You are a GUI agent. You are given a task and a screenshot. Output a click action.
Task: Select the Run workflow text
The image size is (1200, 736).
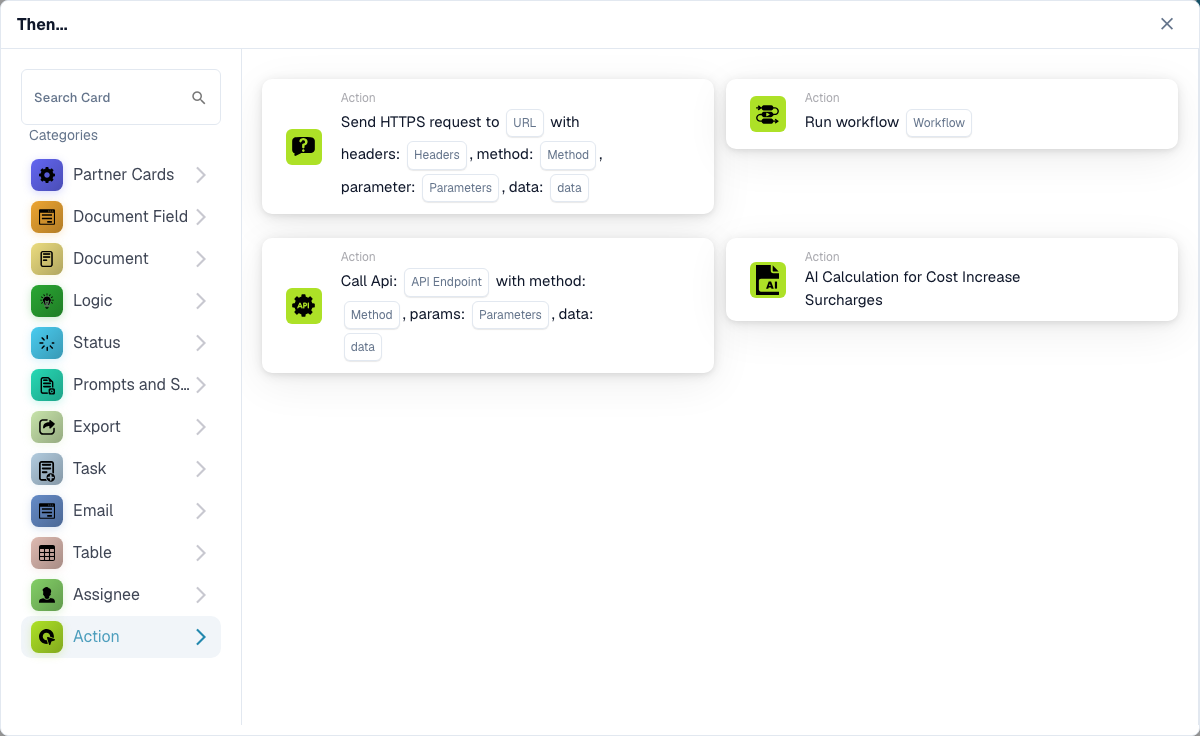coord(852,122)
